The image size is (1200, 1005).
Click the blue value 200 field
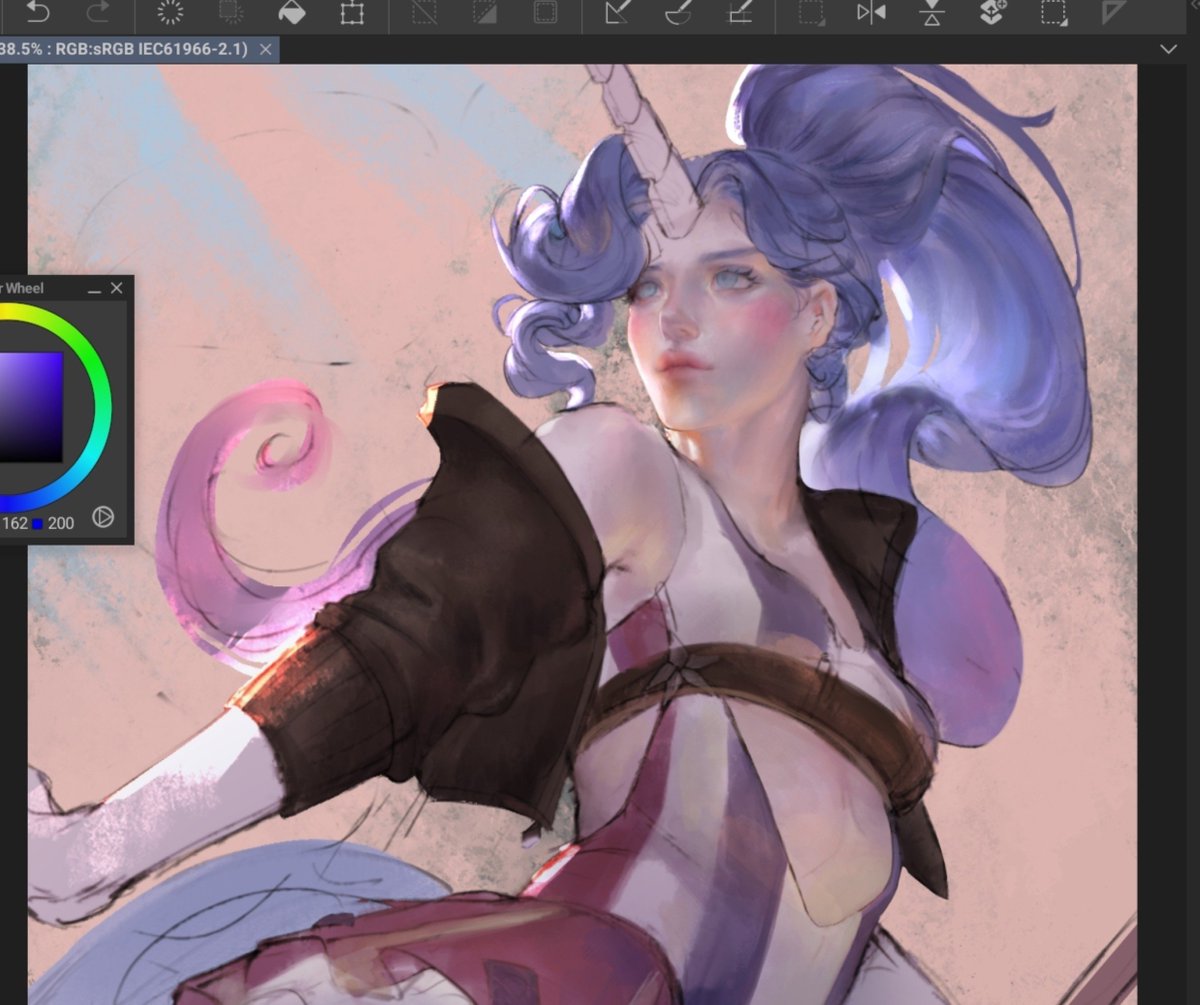[x=60, y=523]
